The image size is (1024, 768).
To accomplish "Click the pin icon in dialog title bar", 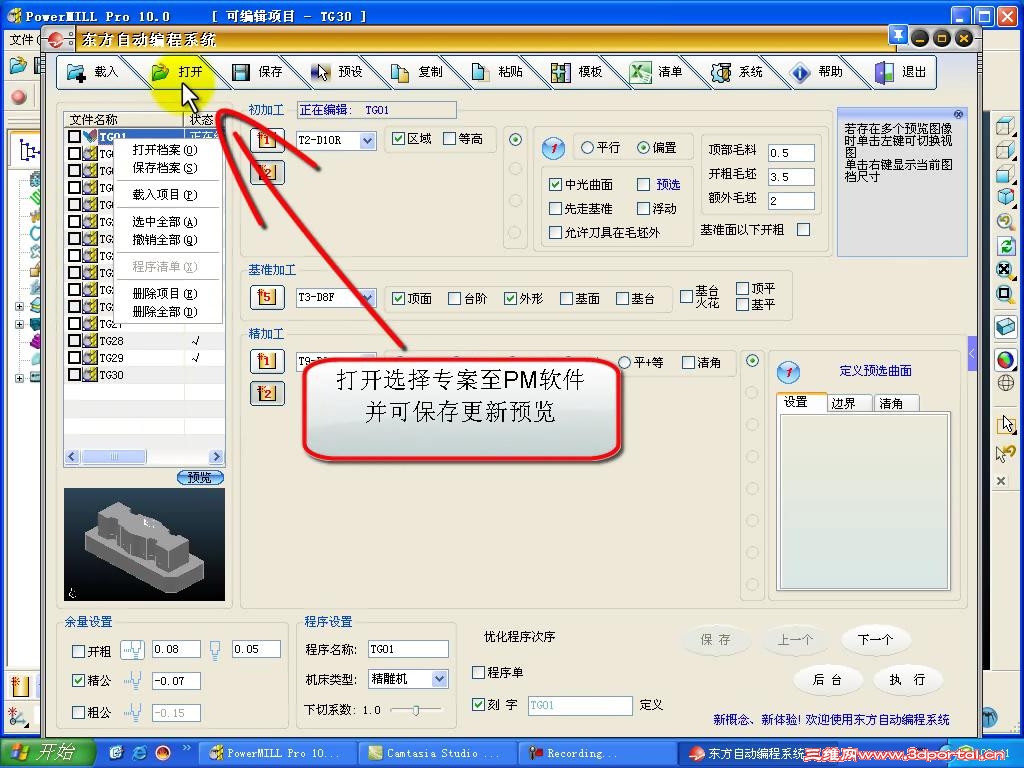I will pos(898,36).
